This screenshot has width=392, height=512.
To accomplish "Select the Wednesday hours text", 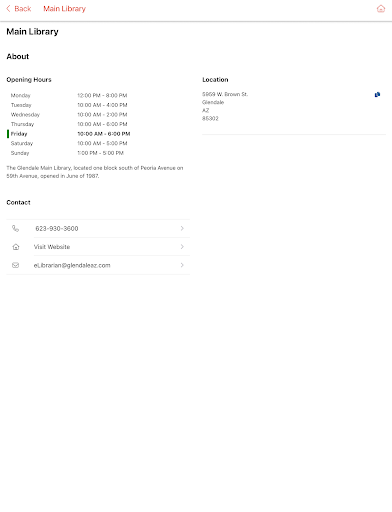I will tap(102, 115).
